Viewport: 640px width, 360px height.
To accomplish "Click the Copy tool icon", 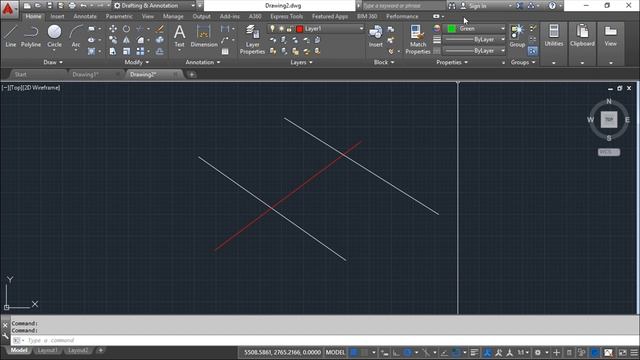I will click(x=113, y=40).
